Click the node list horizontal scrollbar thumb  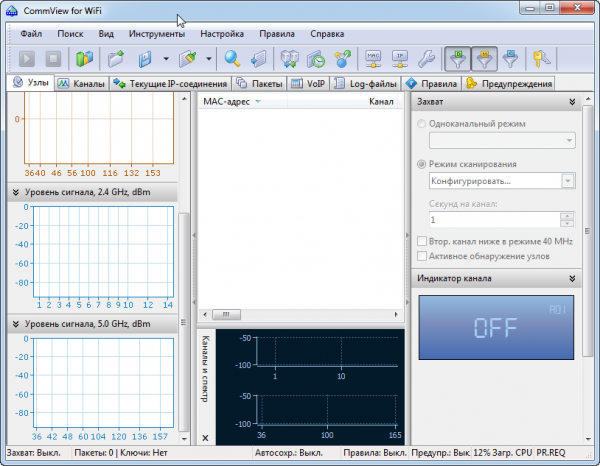226,314
